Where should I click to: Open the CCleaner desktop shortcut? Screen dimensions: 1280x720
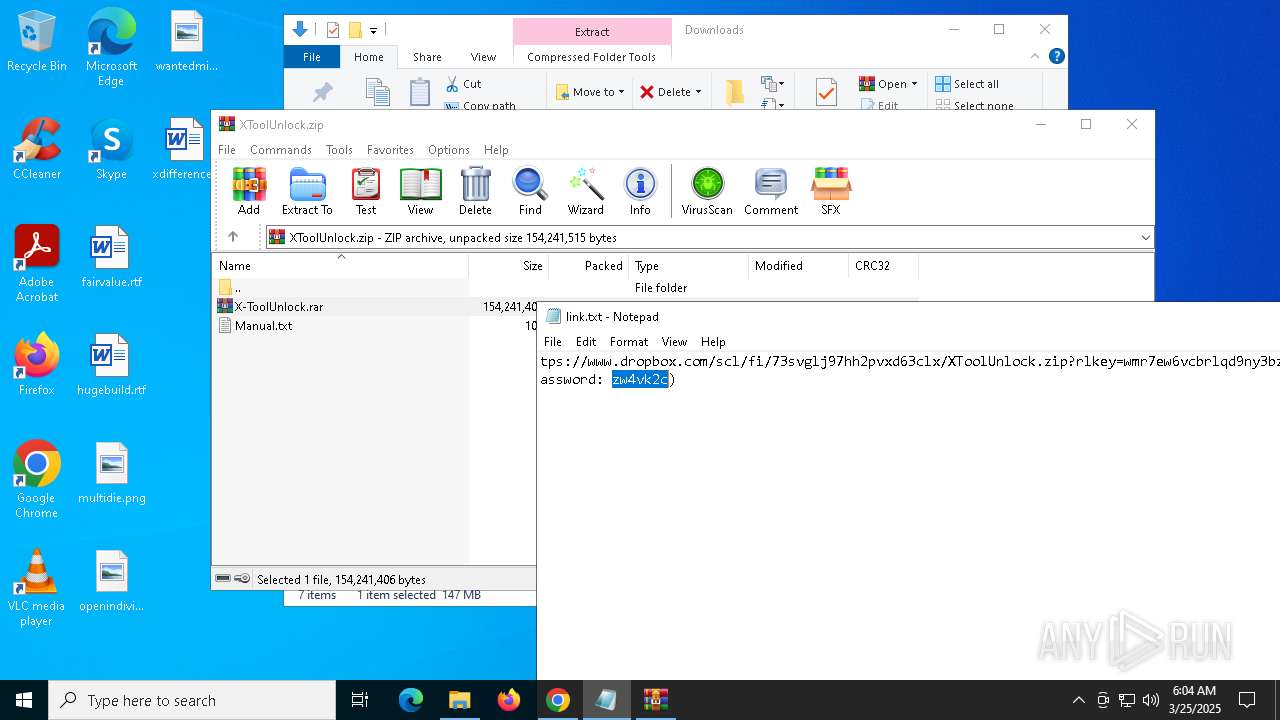(x=37, y=150)
